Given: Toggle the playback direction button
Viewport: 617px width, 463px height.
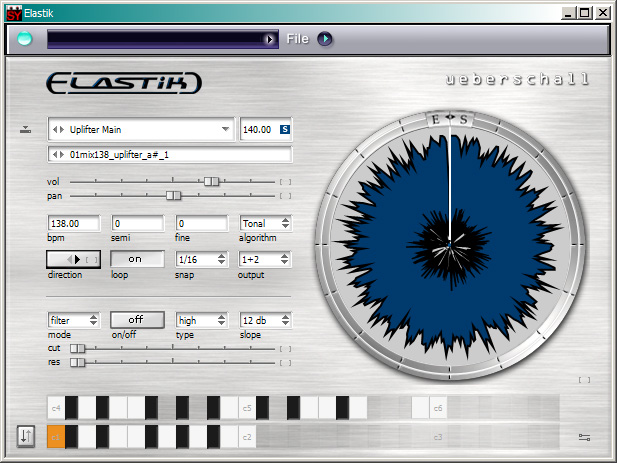Looking at the screenshot, I should (74, 259).
